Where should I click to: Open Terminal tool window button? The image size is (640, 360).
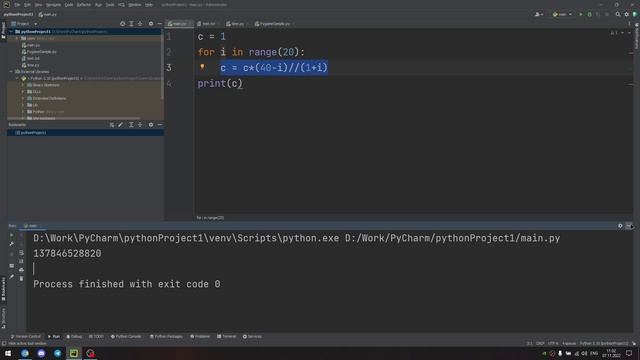(227, 336)
